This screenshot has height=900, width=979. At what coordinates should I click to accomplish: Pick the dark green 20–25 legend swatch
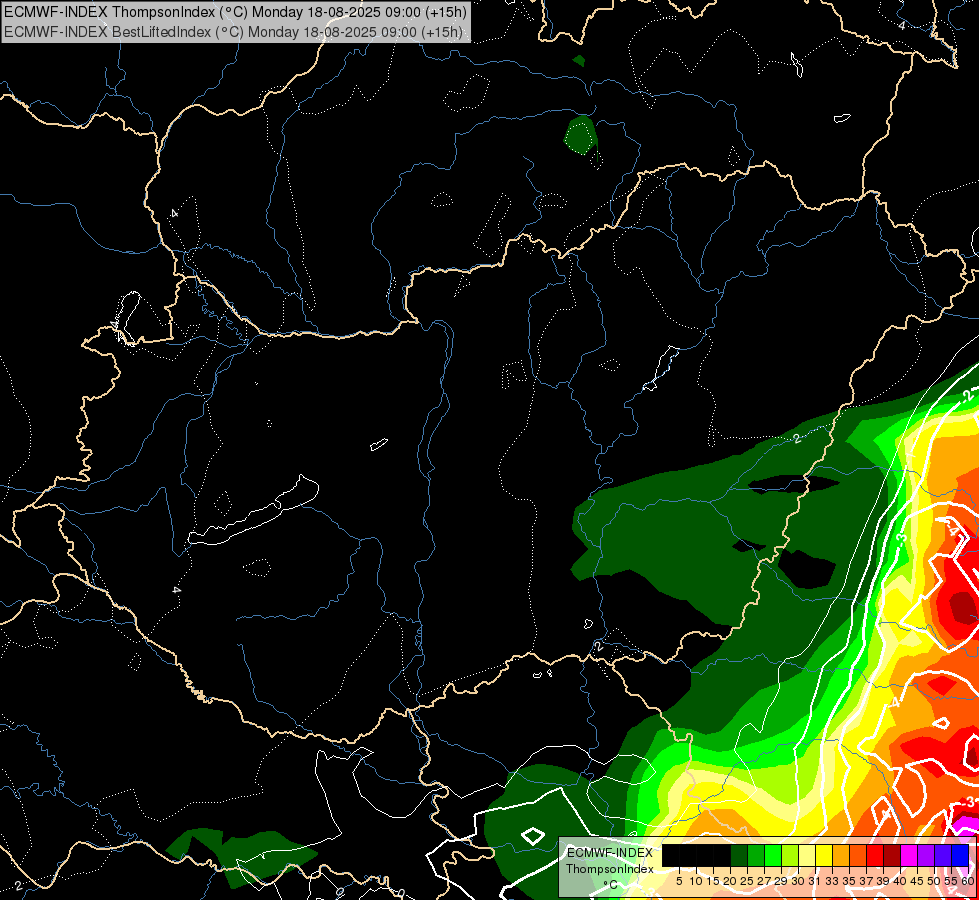pyautogui.click(x=739, y=855)
